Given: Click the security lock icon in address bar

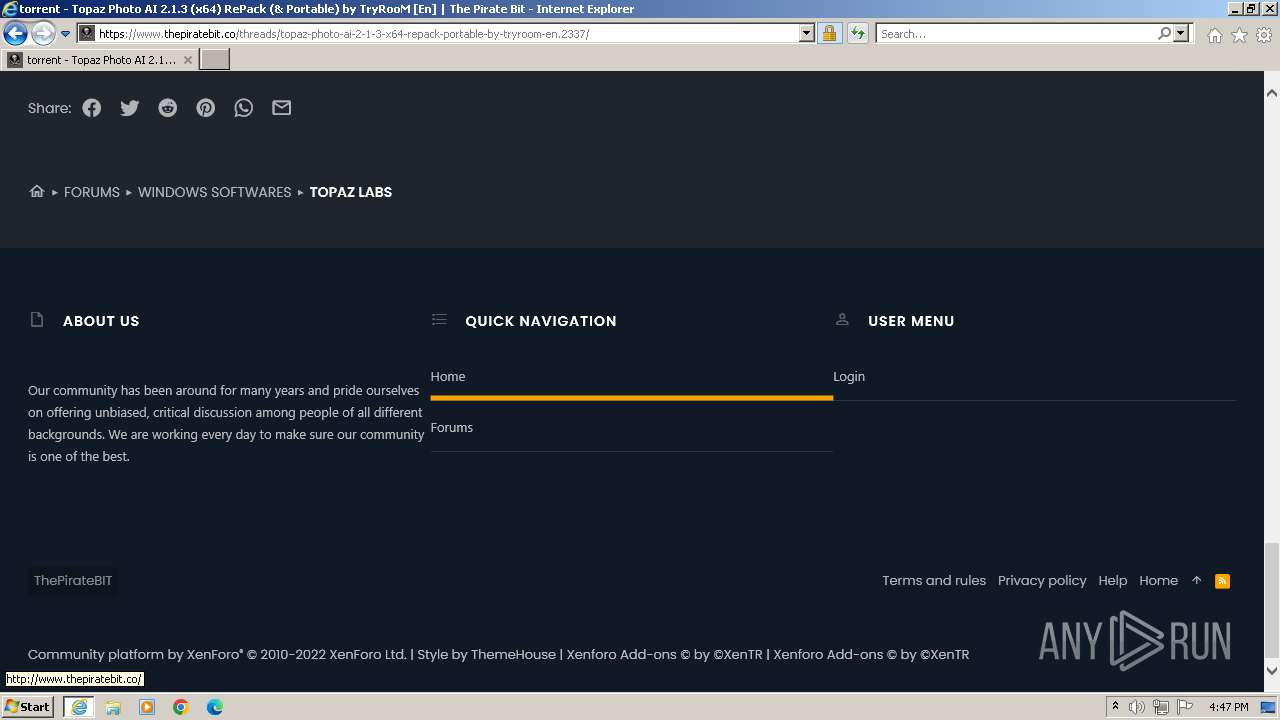Looking at the screenshot, I should pos(829,34).
